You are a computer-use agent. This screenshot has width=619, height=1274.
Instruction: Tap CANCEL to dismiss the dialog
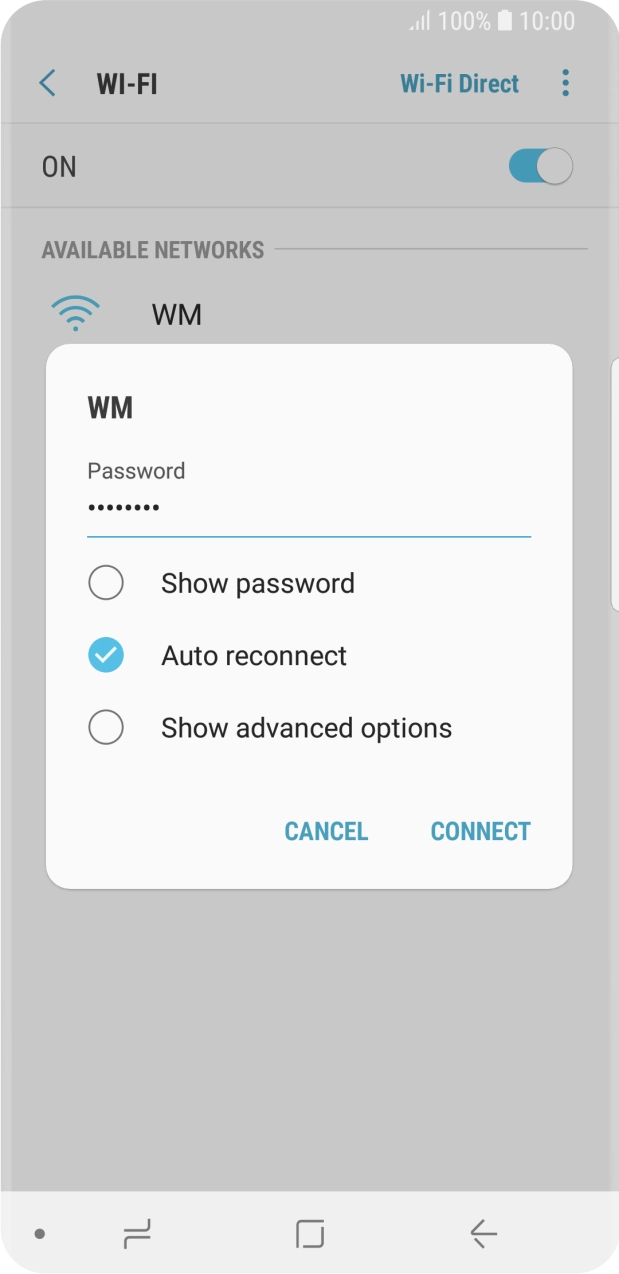(326, 831)
